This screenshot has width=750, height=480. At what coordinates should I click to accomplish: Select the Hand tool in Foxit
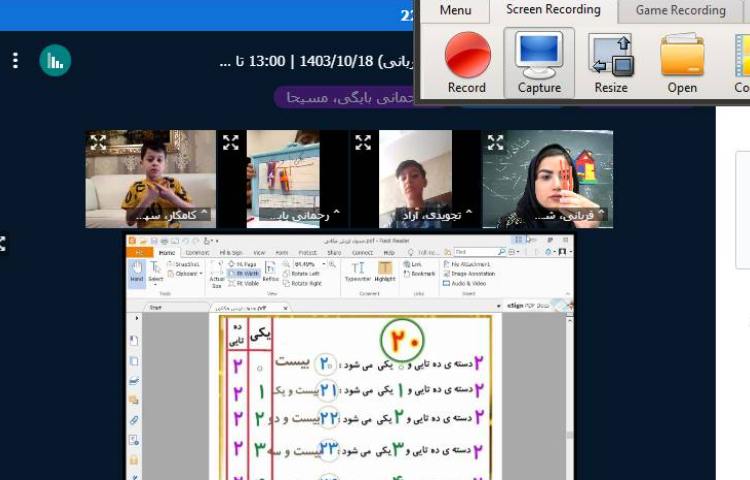pyautogui.click(x=137, y=273)
